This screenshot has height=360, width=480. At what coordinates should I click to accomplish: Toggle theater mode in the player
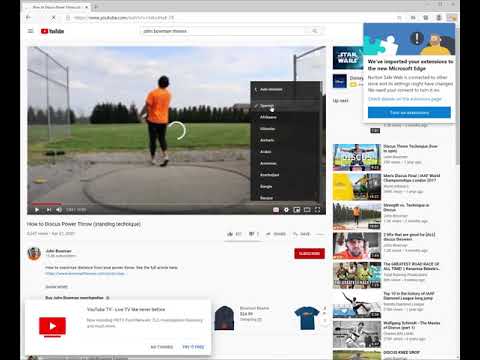[x=307, y=210]
